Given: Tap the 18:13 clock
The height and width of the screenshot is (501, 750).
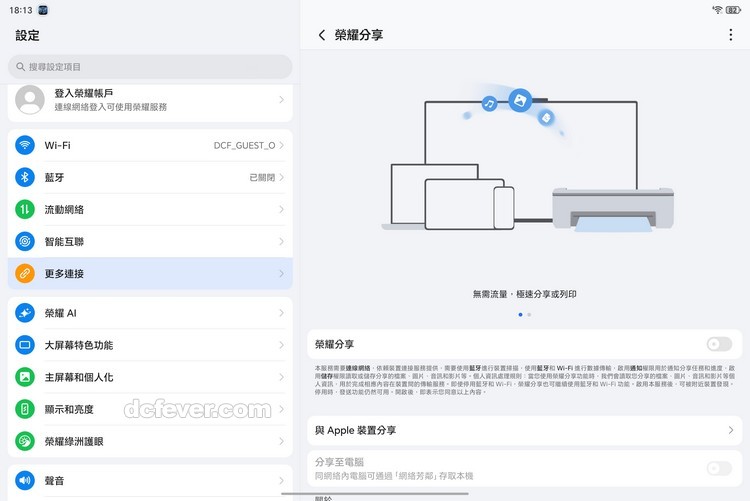Looking at the screenshot, I should pyautogui.click(x=21, y=10).
